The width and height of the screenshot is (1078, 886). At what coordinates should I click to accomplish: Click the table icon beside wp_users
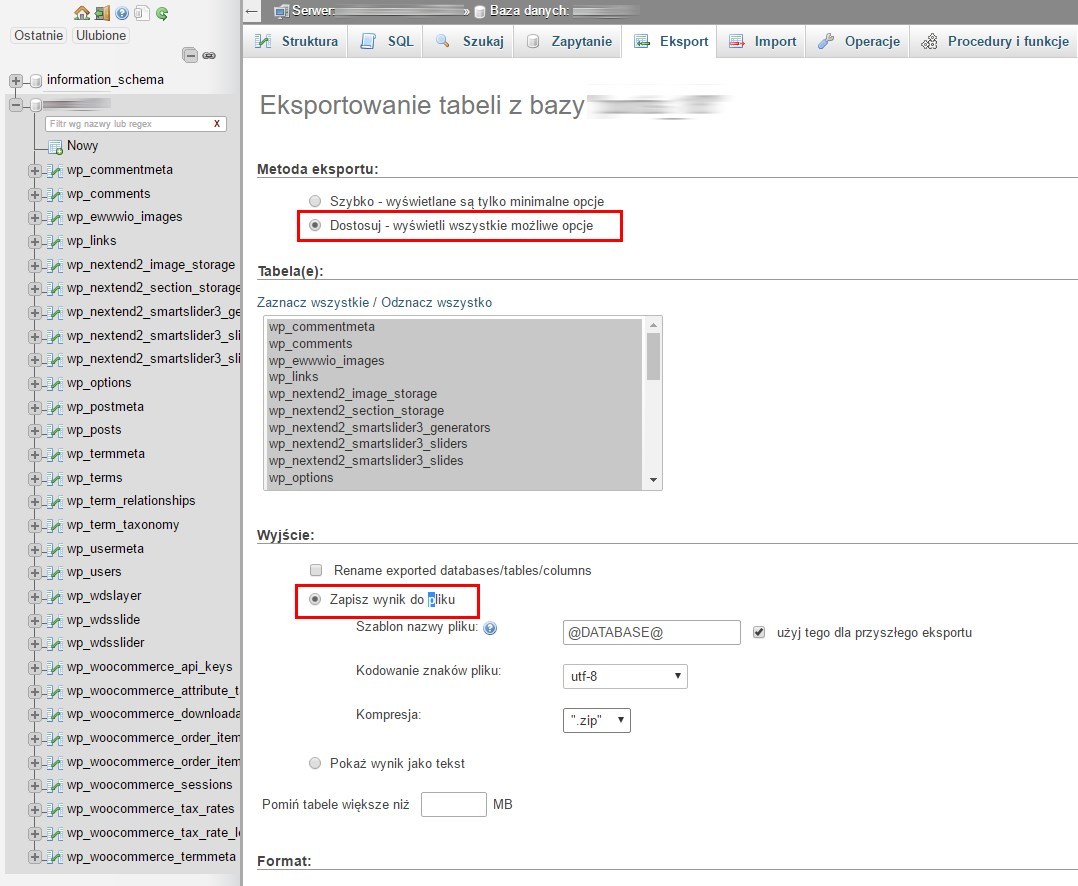[x=55, y=573]
